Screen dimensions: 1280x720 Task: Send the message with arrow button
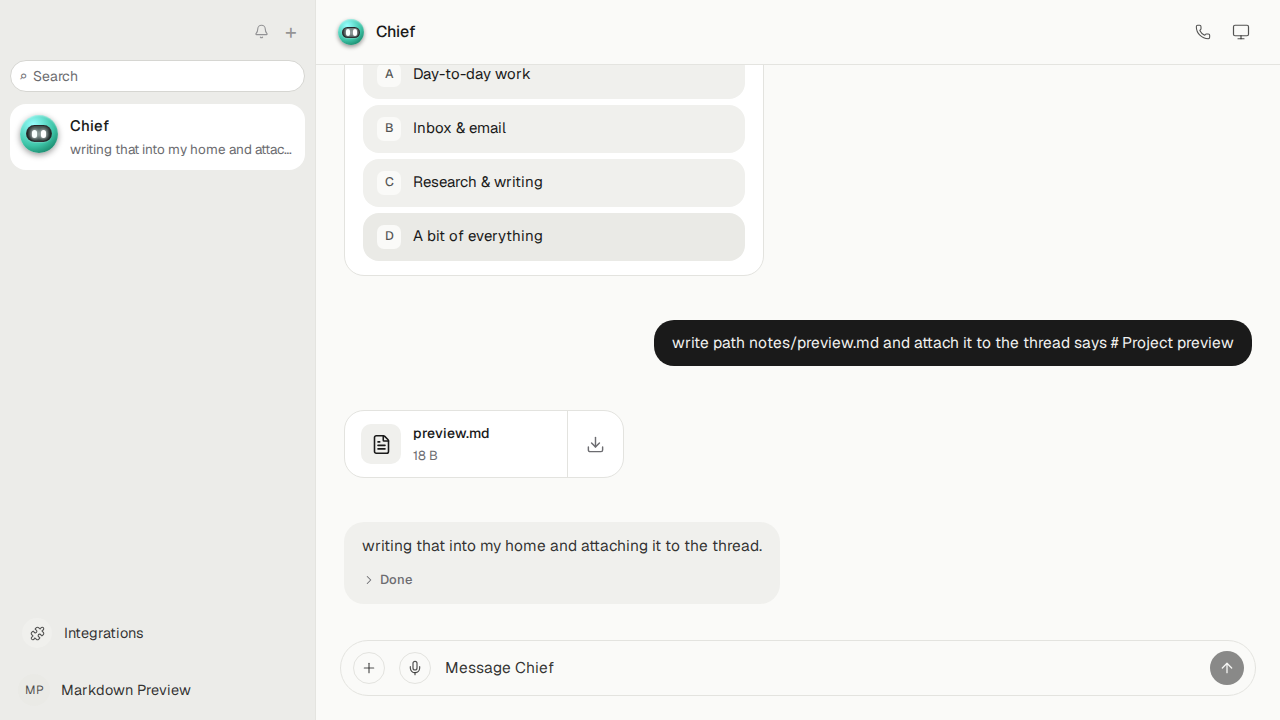(1227, 668)
